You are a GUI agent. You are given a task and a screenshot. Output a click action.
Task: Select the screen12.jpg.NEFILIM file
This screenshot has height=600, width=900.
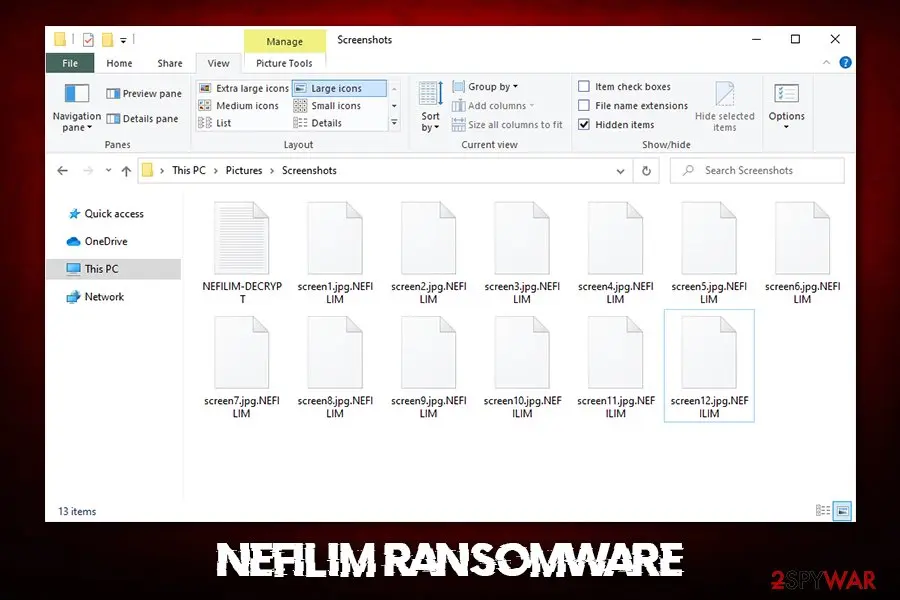(x=709, y=367)
